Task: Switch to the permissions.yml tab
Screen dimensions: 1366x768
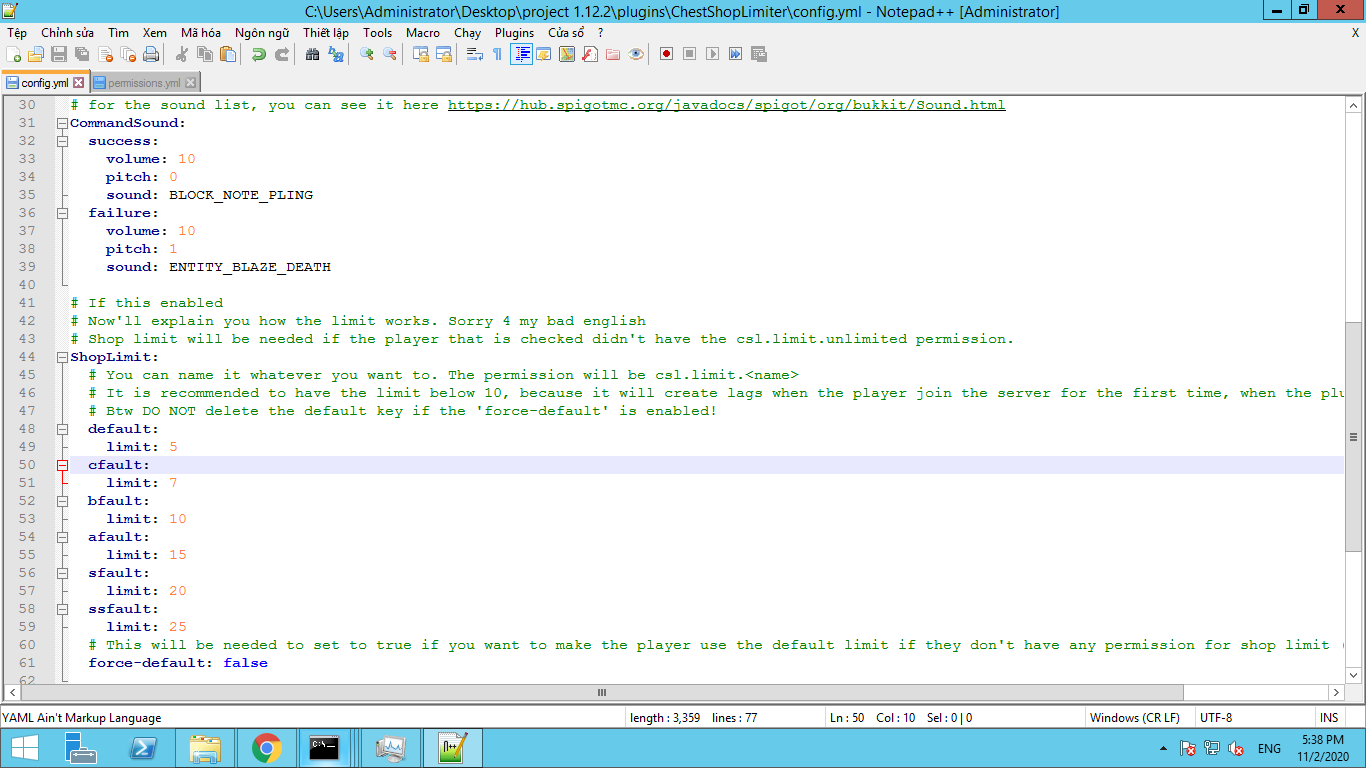Action: 144,83
